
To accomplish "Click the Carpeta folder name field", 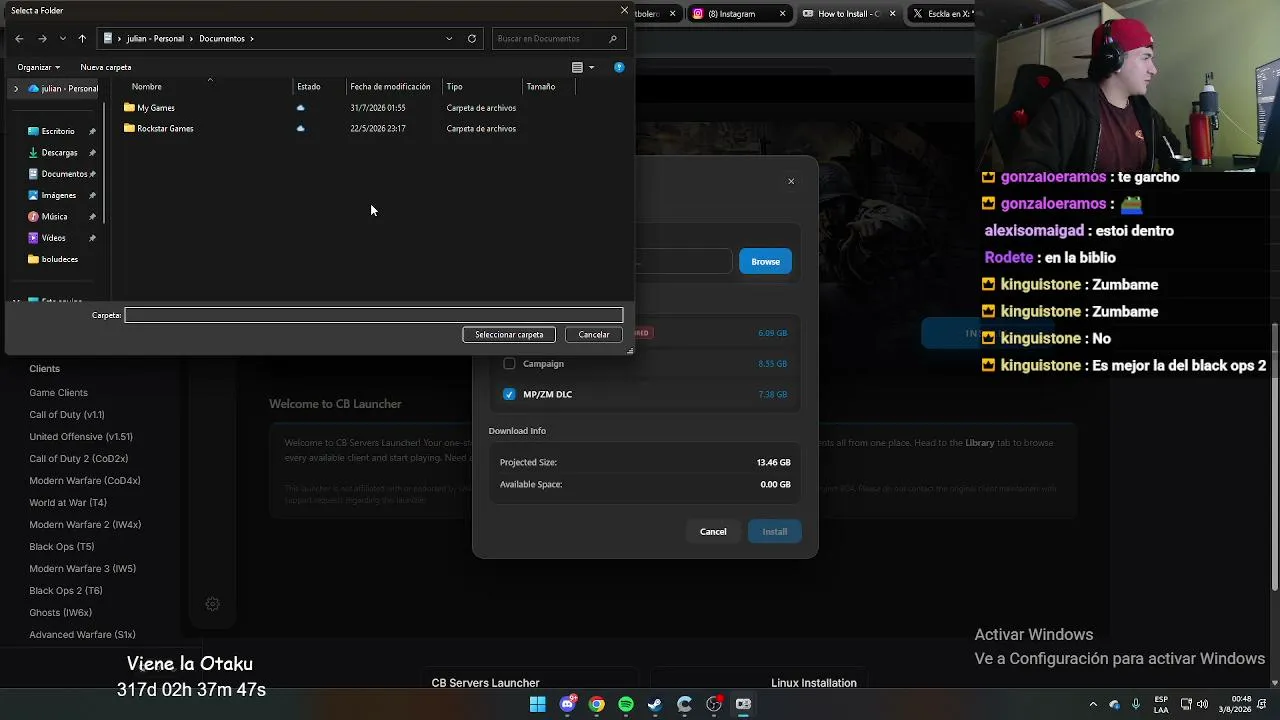I will pyautogui.click(x=374, y=315).
